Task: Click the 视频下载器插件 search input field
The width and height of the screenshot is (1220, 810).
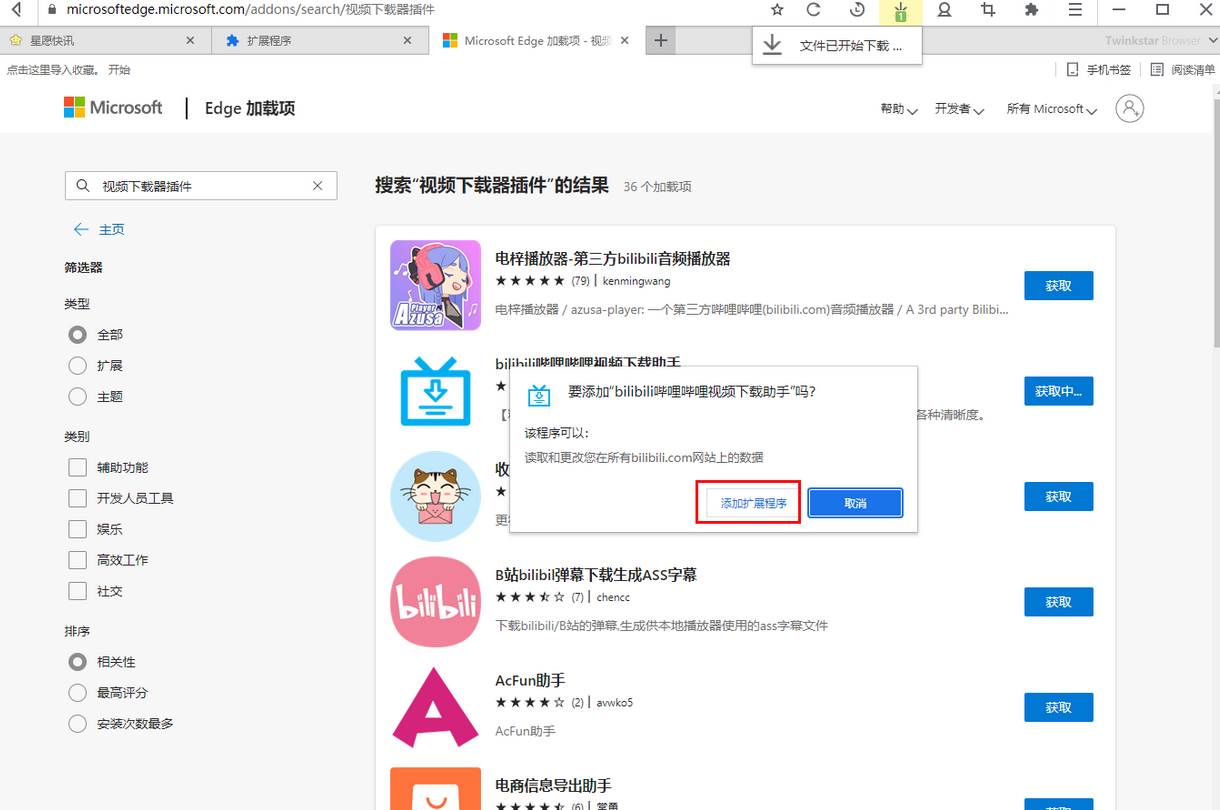Action: click(x=200, y=186)
